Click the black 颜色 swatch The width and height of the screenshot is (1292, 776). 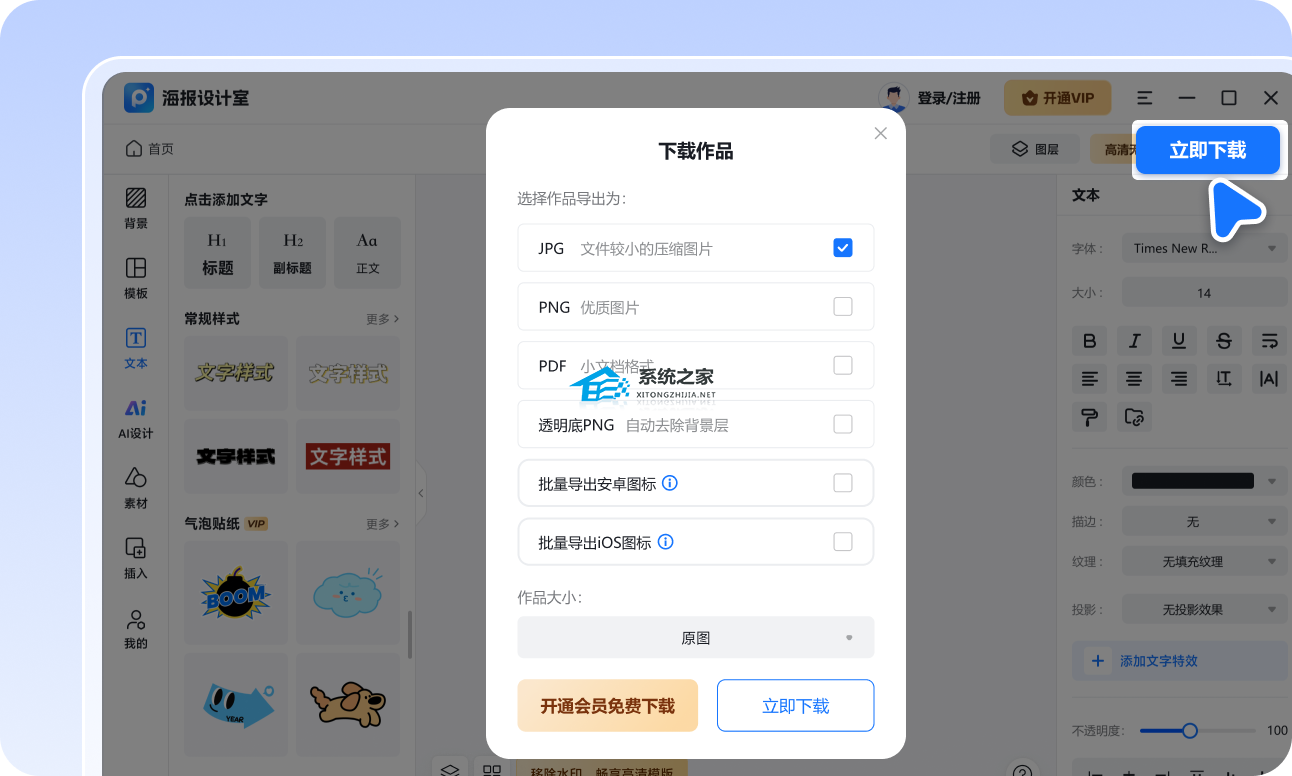click(x=1193, y=481)
